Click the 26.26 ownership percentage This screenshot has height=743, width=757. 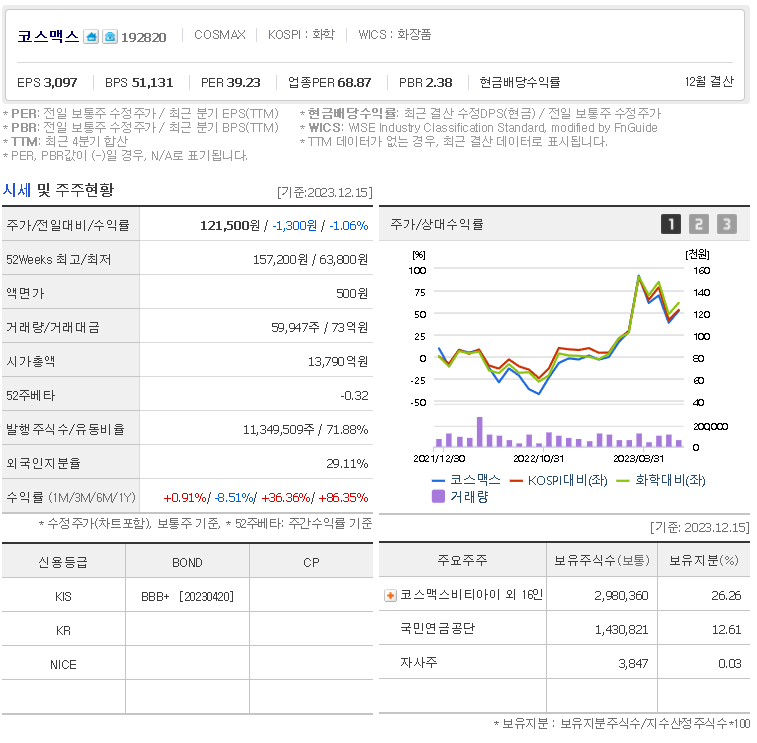click(x=726, y=596)
